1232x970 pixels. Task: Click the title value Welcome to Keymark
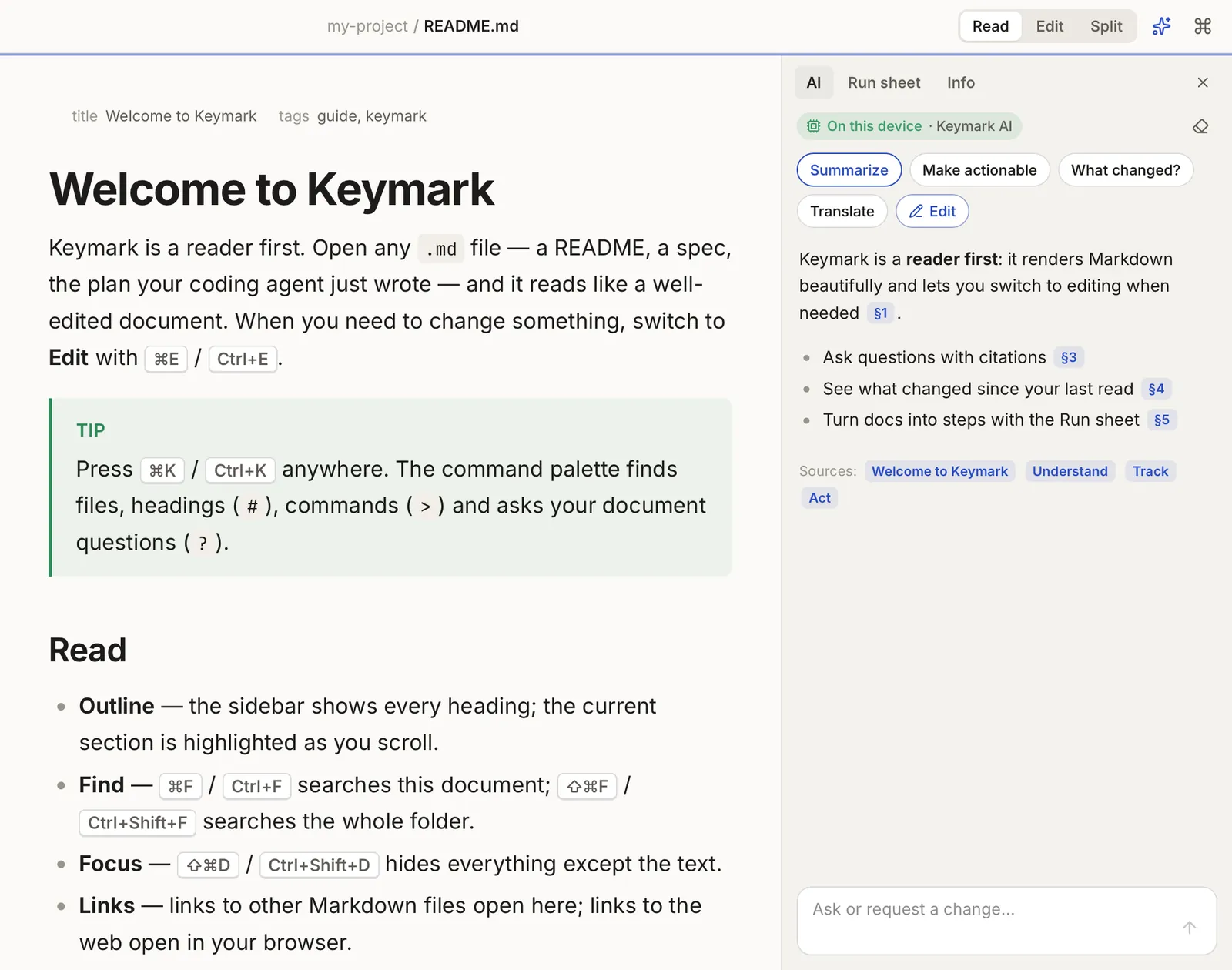tap(181, 116)
